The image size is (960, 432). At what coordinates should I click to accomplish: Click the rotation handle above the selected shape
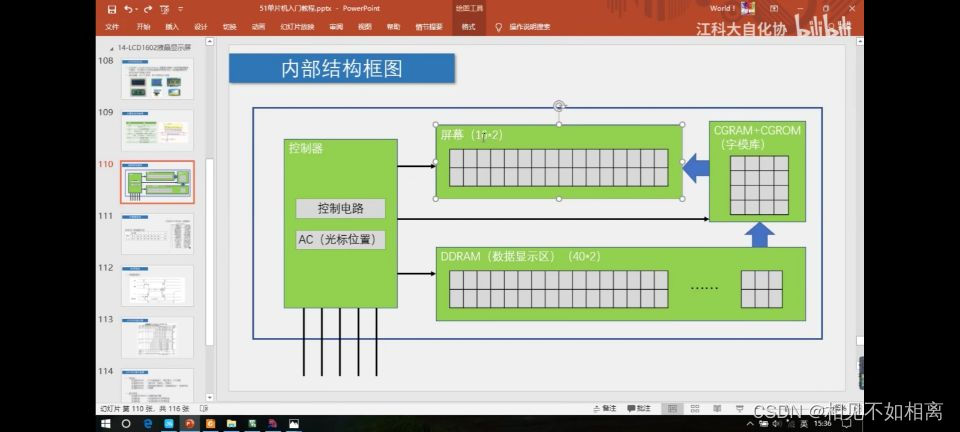tap(558, 106)
